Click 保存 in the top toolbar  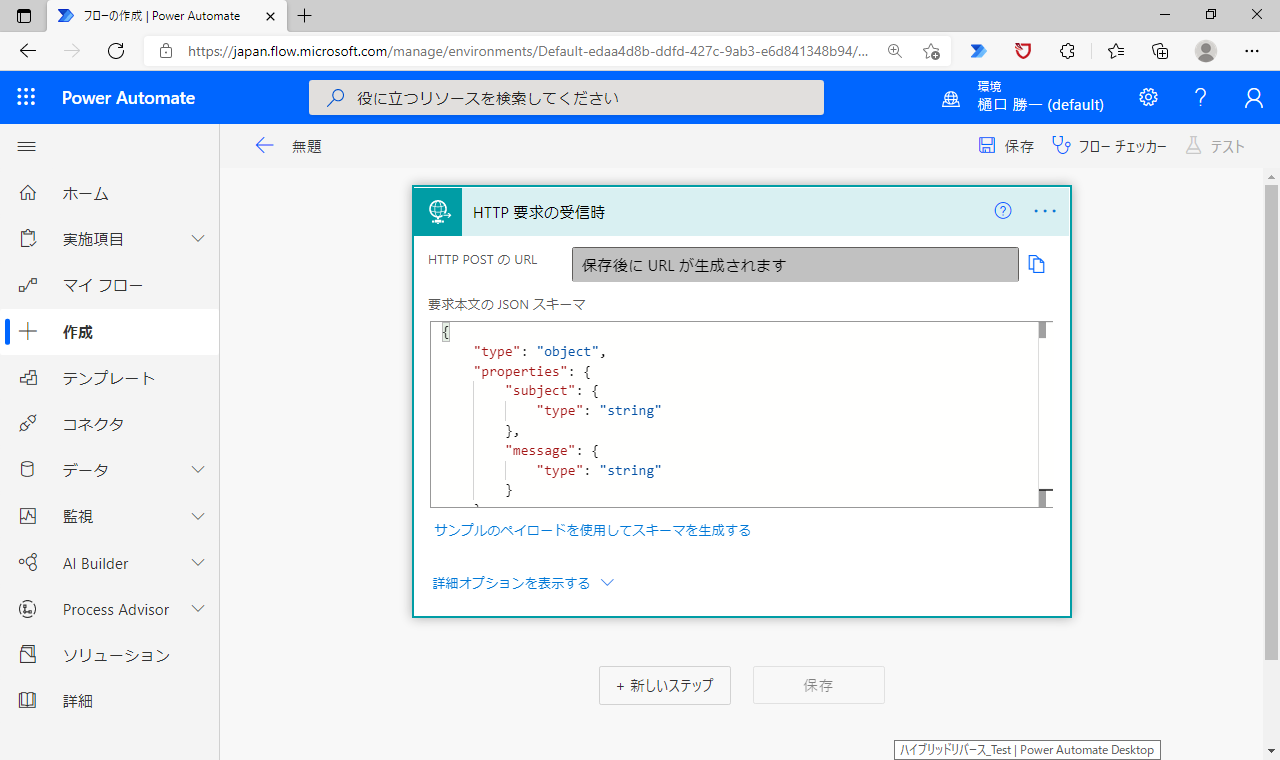(x=1006, y=146)
